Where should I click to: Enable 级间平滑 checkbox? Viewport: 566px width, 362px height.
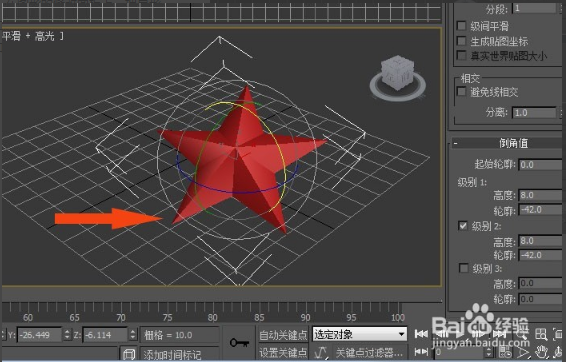[462, 26]
